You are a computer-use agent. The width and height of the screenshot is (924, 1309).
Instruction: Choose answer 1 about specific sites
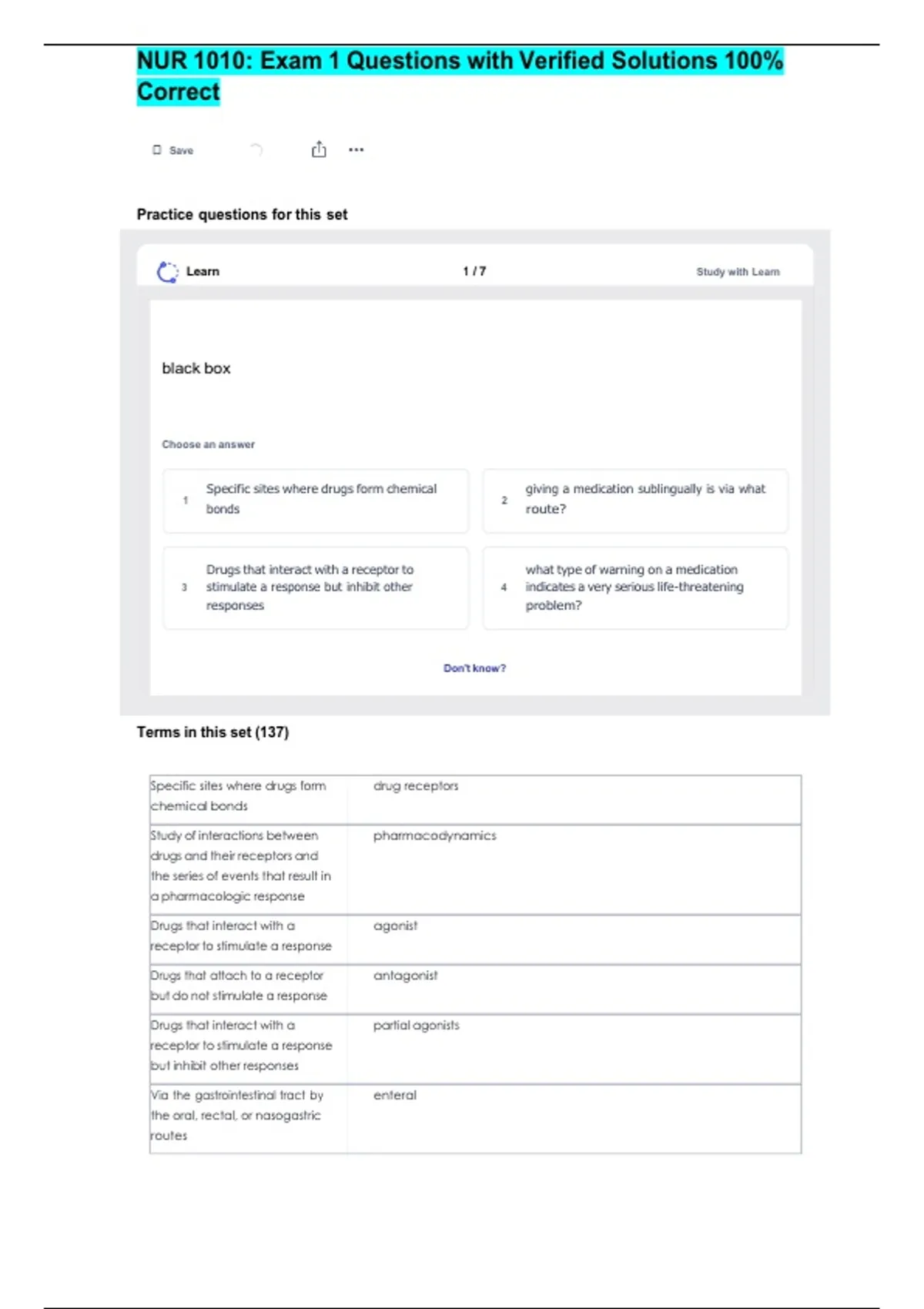[316, 500]
